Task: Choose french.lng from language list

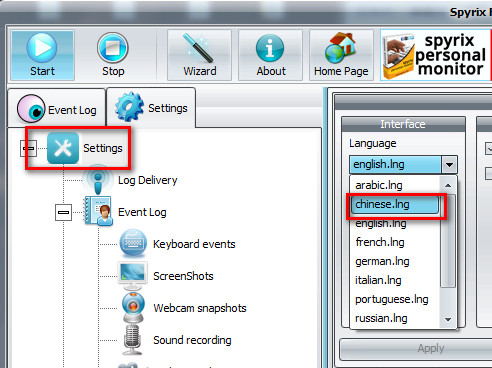Action: click(x=395, y=242)
